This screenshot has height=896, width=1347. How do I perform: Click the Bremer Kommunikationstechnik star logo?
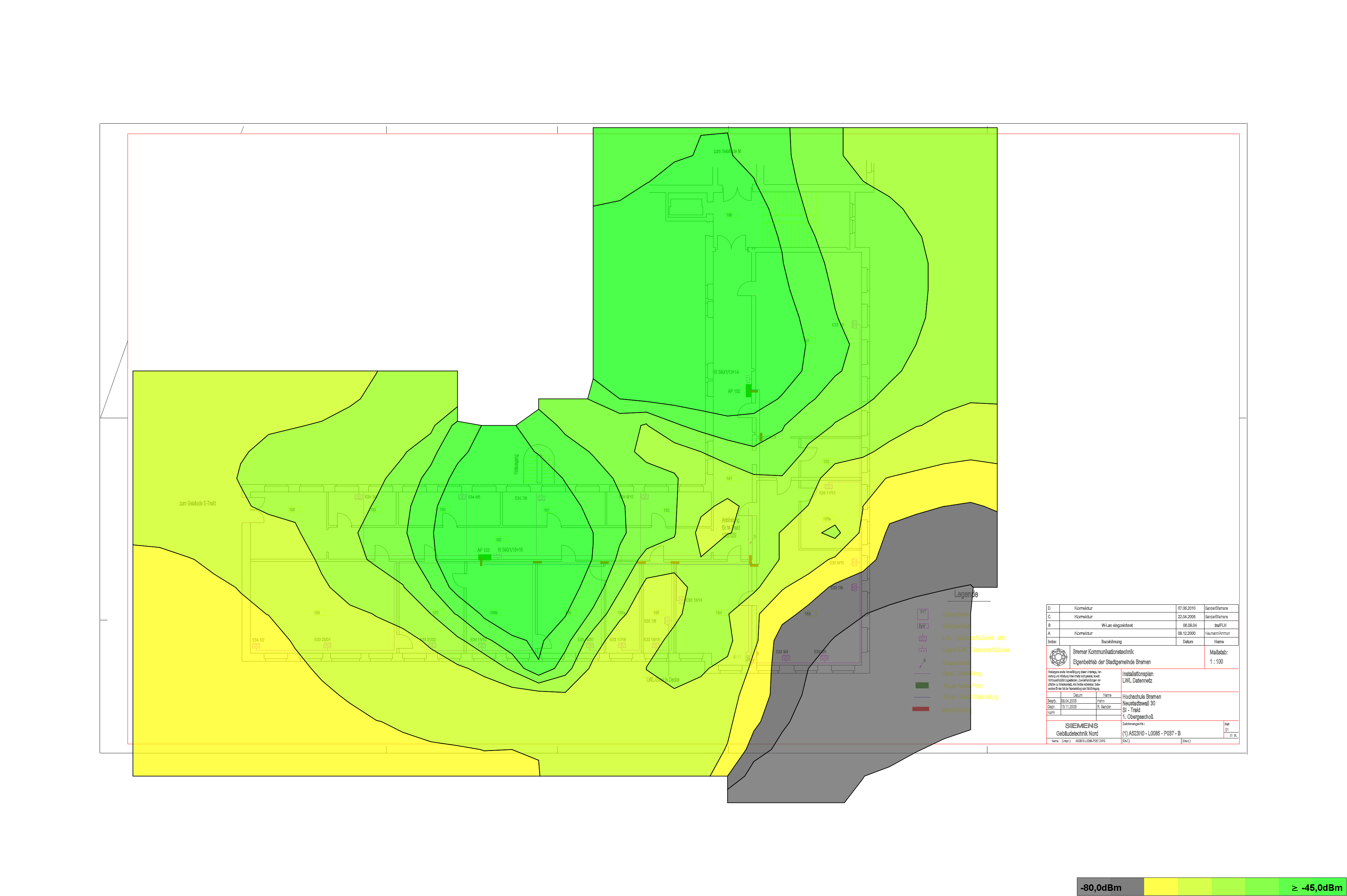(x=1058, y=657)
